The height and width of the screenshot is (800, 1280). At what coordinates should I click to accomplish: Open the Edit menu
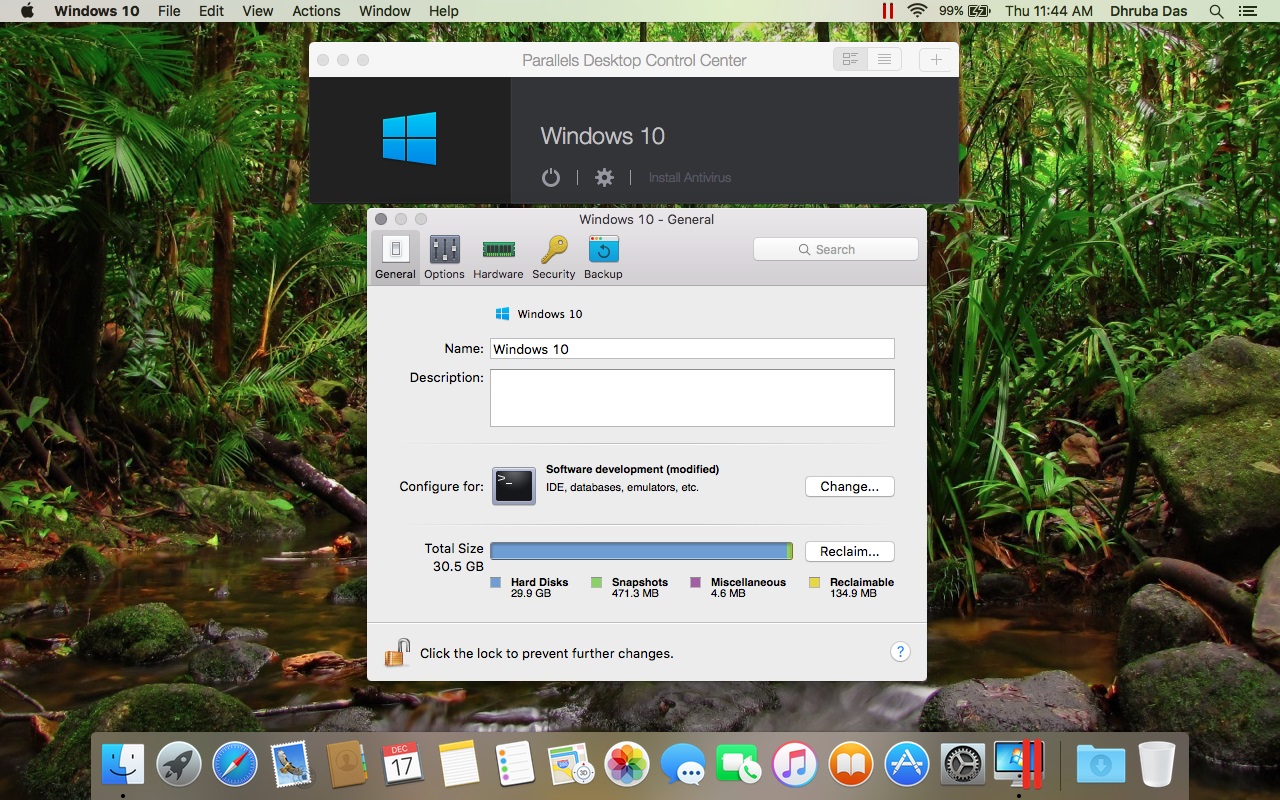coord(211,11)
